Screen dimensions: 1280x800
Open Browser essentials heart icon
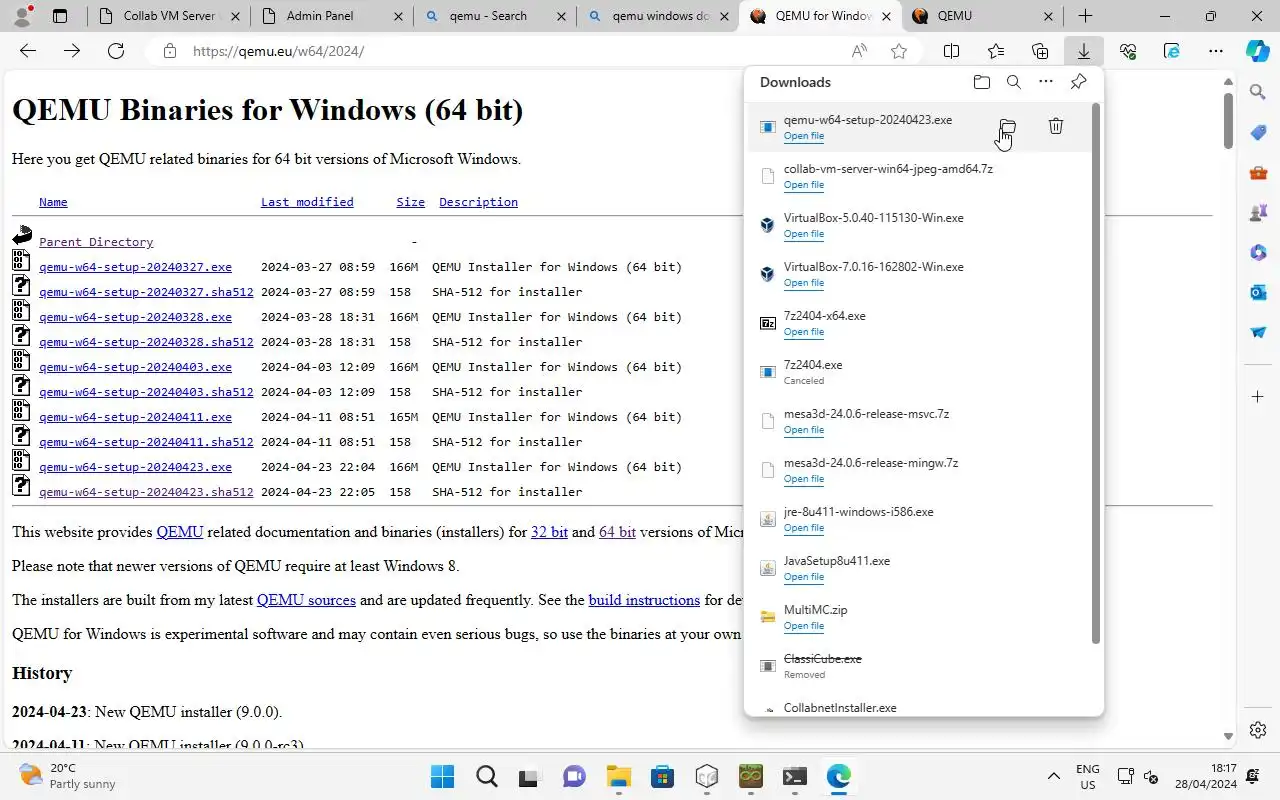[1128, 51]
